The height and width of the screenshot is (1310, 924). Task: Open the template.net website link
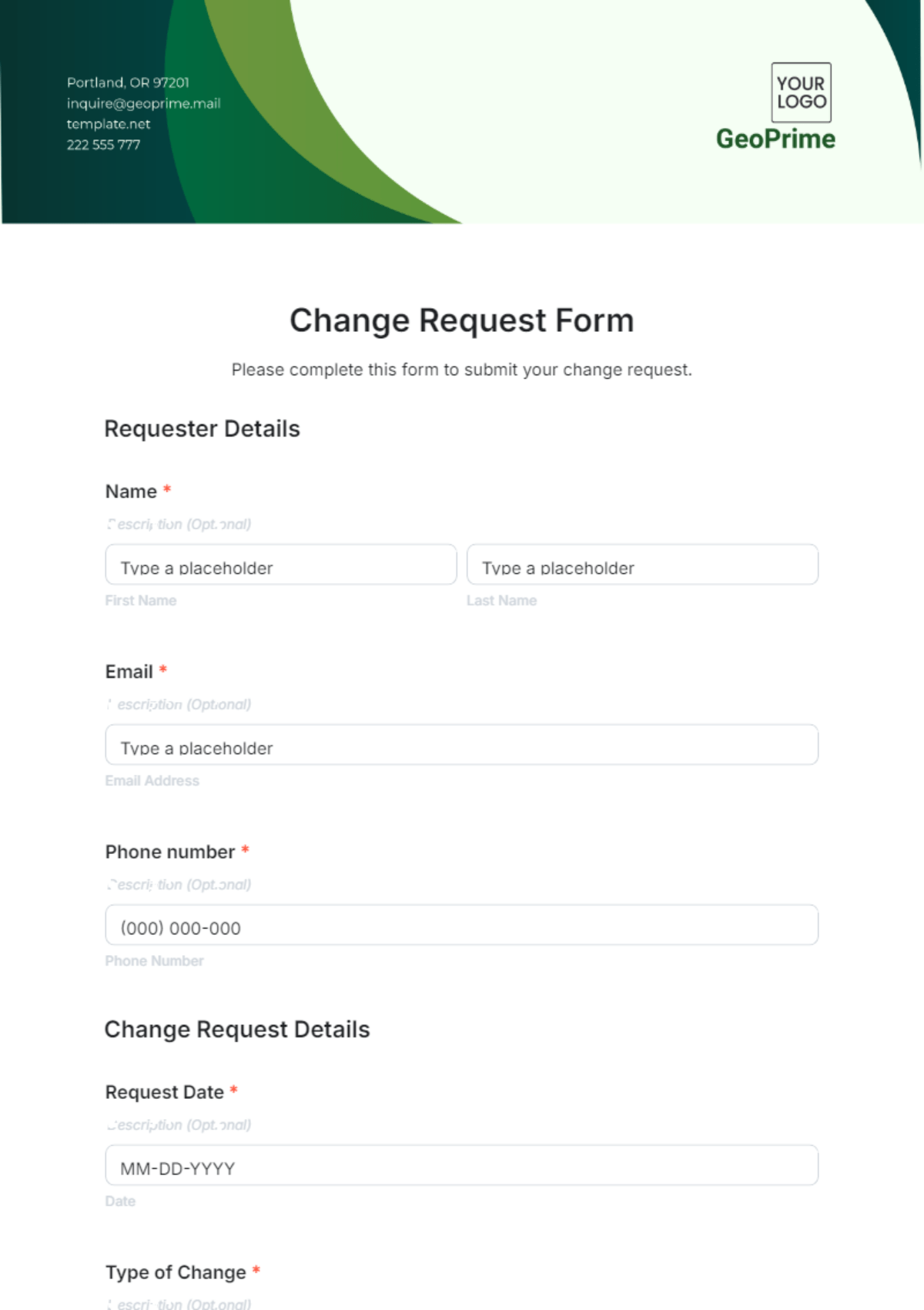pyautogui.click(x=109, y=124)
